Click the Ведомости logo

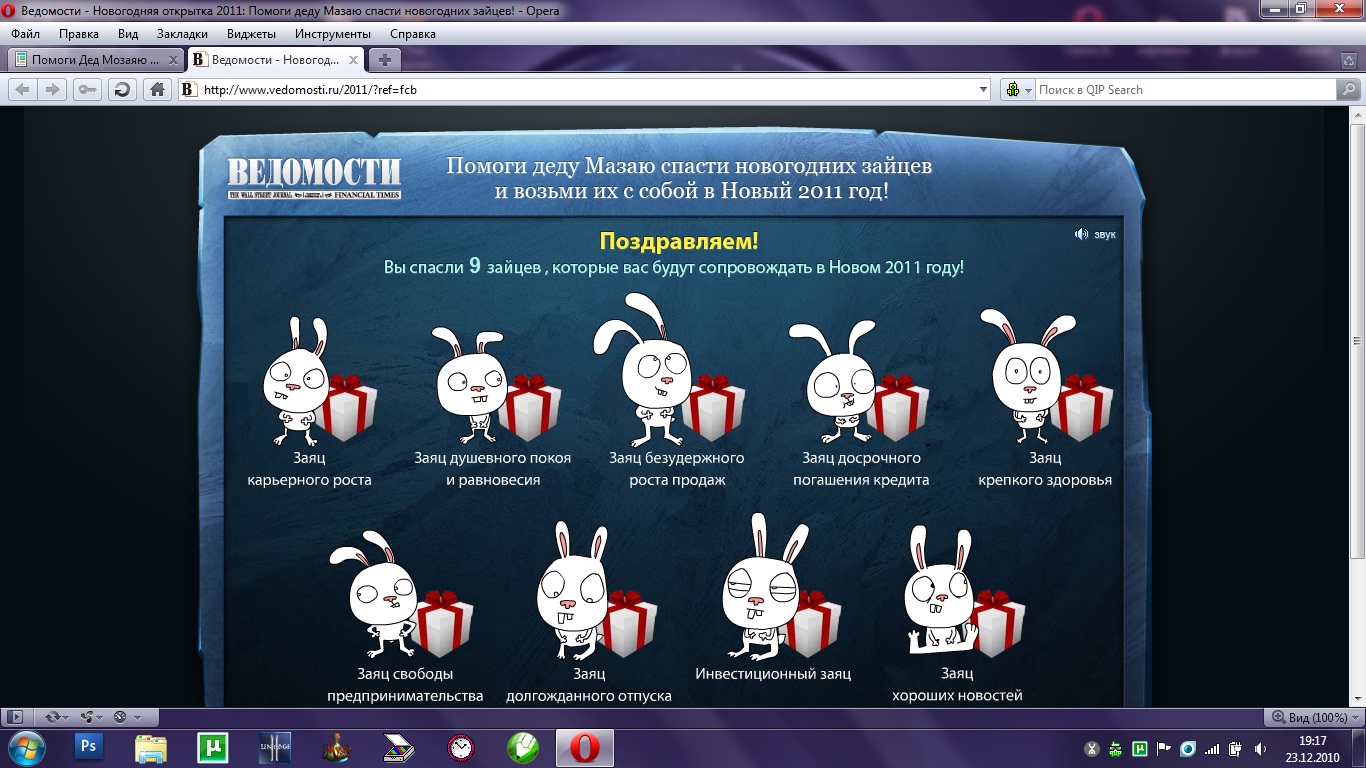point(314,179)
